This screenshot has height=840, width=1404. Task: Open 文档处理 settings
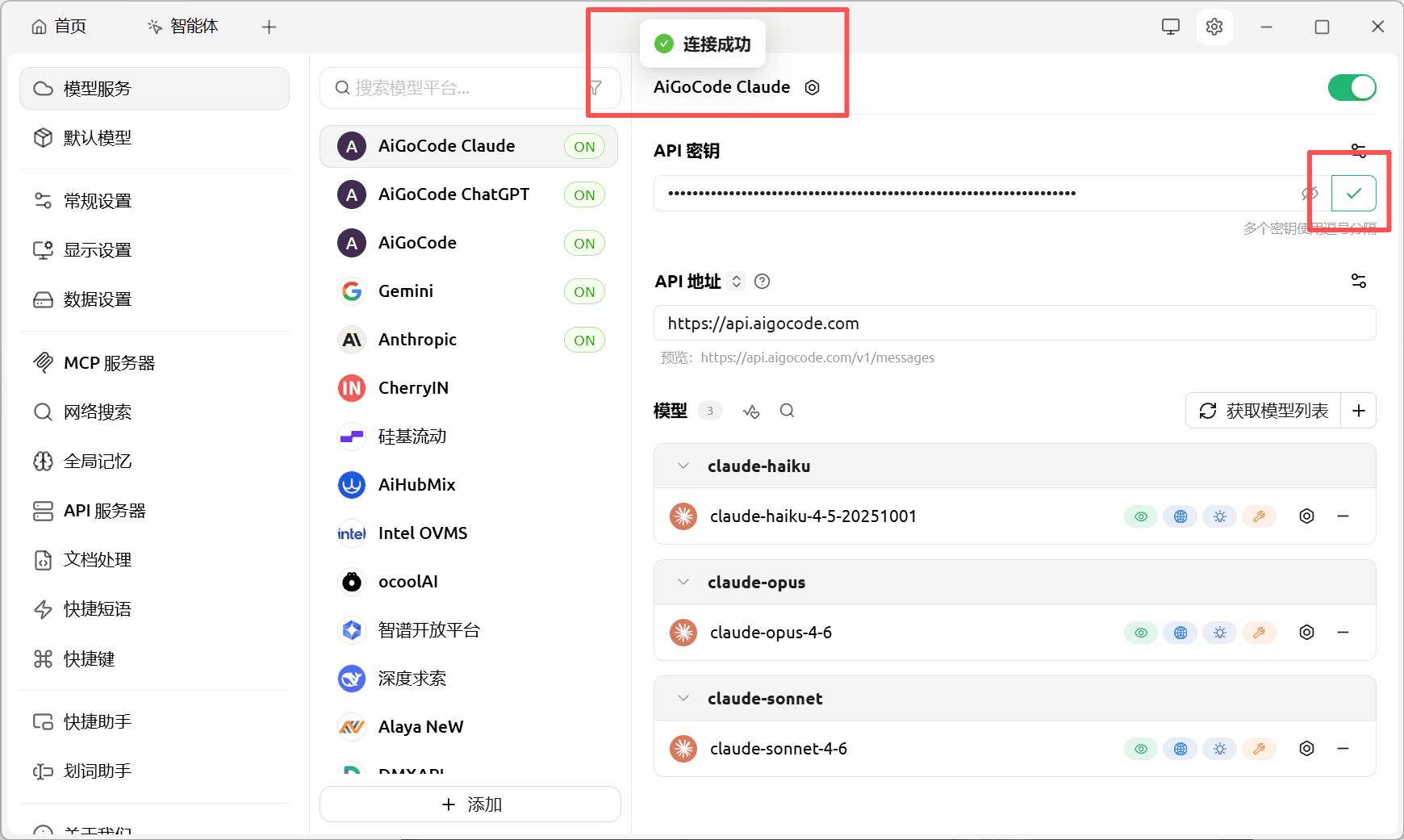pyautogui.click(x=154, y=560)
